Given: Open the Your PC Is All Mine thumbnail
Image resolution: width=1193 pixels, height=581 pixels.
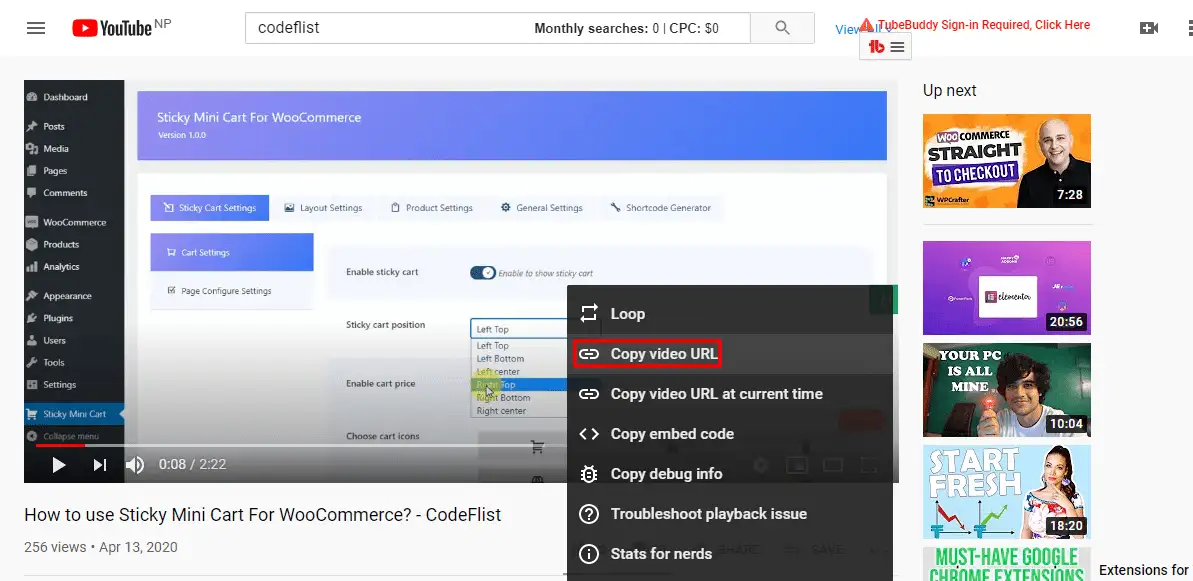Looking at the screenshot, I should [x=1006, y=390].
